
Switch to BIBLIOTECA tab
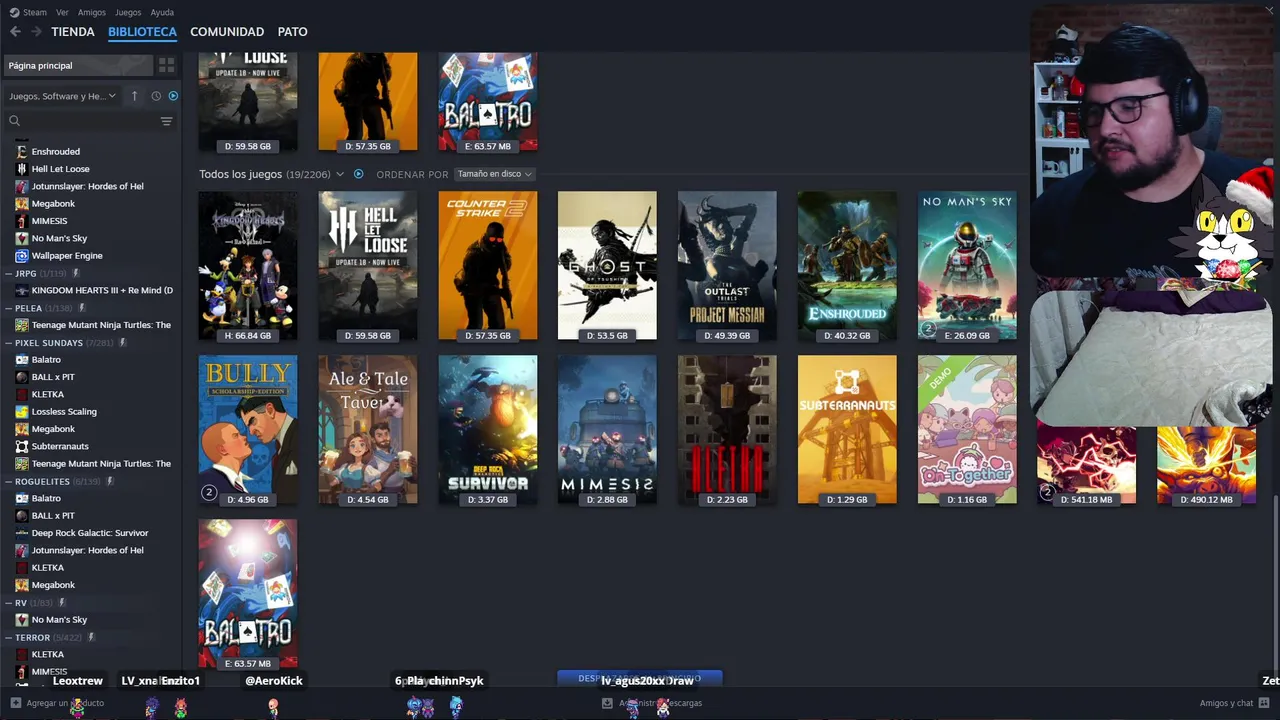pyautogui.click(x=142, y=32)
